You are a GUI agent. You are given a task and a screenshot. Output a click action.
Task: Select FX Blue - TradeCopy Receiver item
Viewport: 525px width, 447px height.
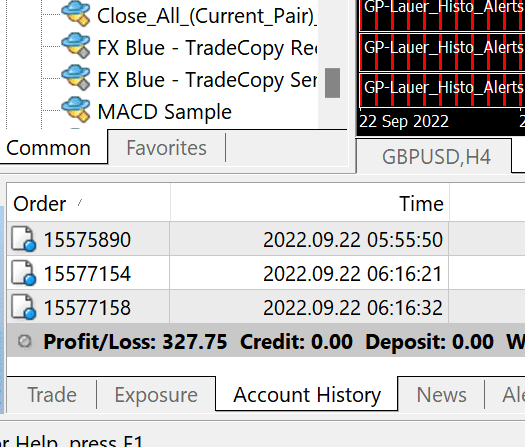coord(207,48)
